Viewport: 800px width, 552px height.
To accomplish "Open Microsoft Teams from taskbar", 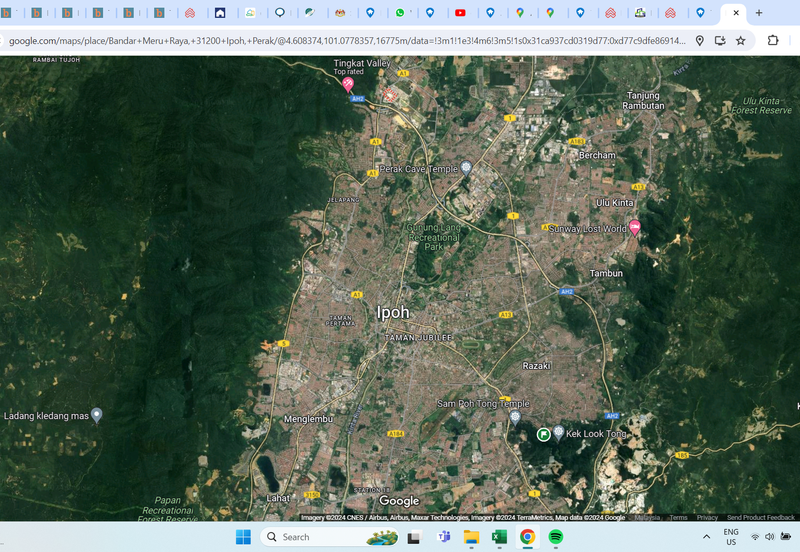I will [443, 537].
